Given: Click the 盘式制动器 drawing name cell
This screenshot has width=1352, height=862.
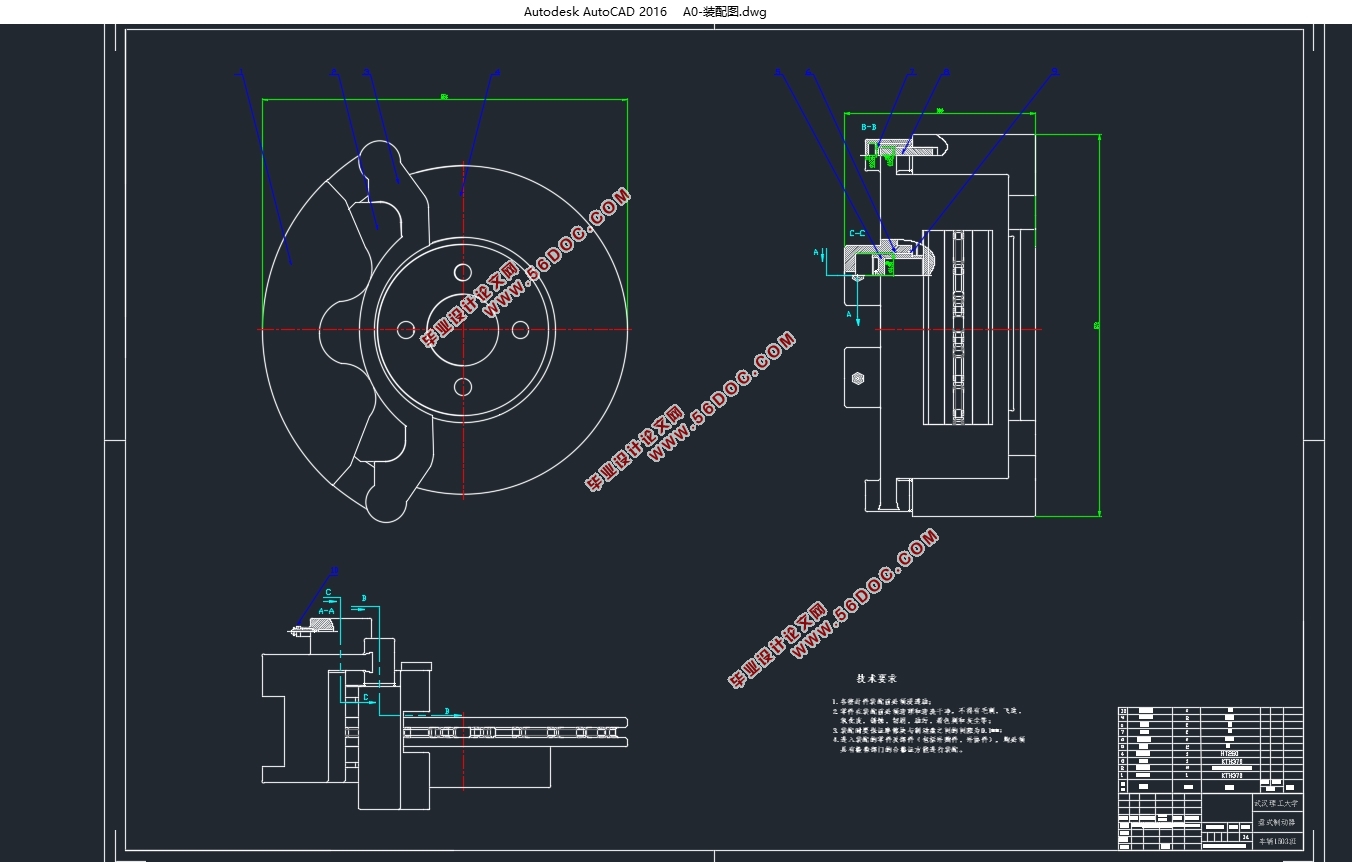Looking at the screenshot, I should 1277,823.
